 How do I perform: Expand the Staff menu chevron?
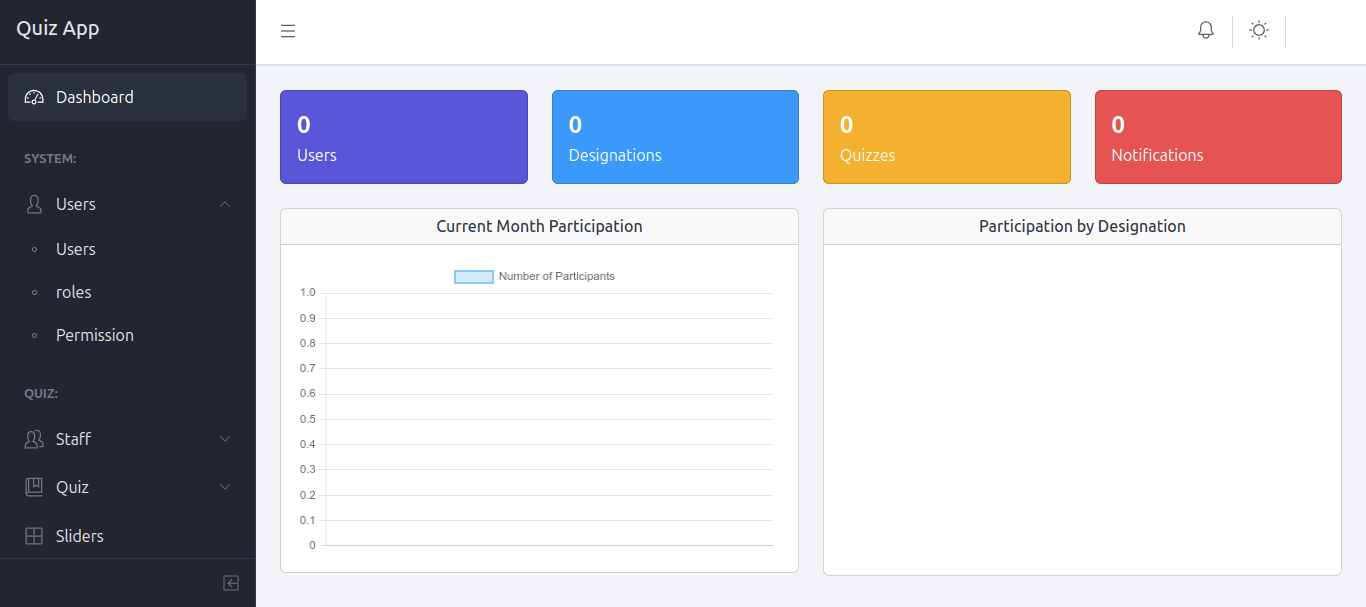click(225, 439)
